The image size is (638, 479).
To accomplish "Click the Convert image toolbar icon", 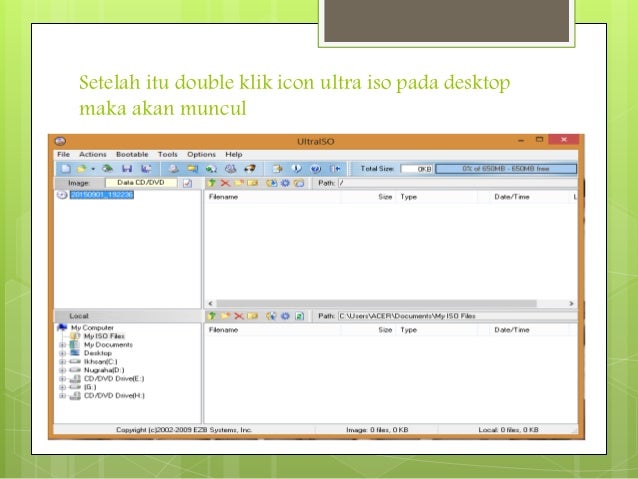I will [211, 168].
